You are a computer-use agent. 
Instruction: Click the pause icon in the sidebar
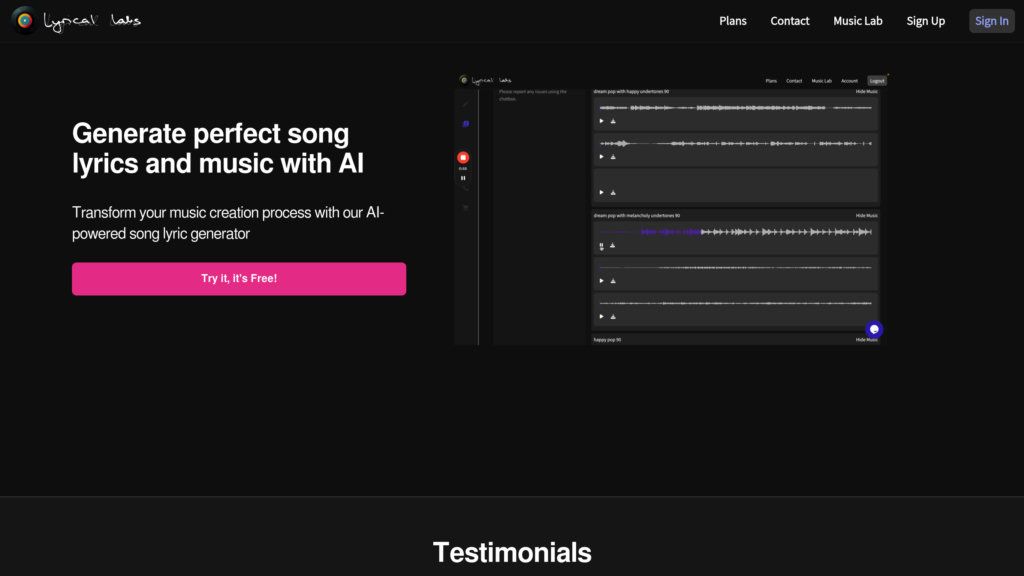[463, 178]
